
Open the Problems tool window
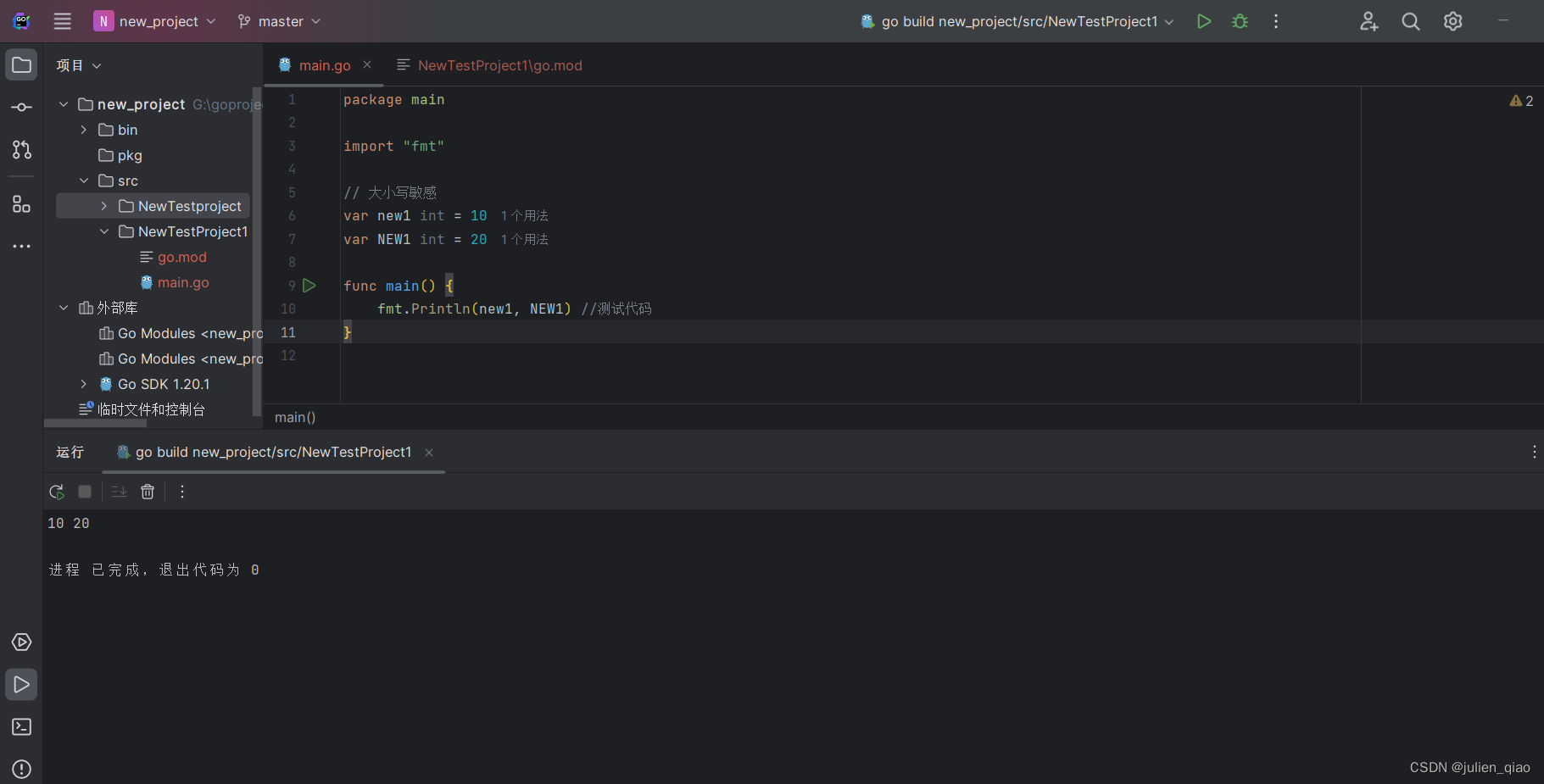pyautogui.click(x=22, y=770)
